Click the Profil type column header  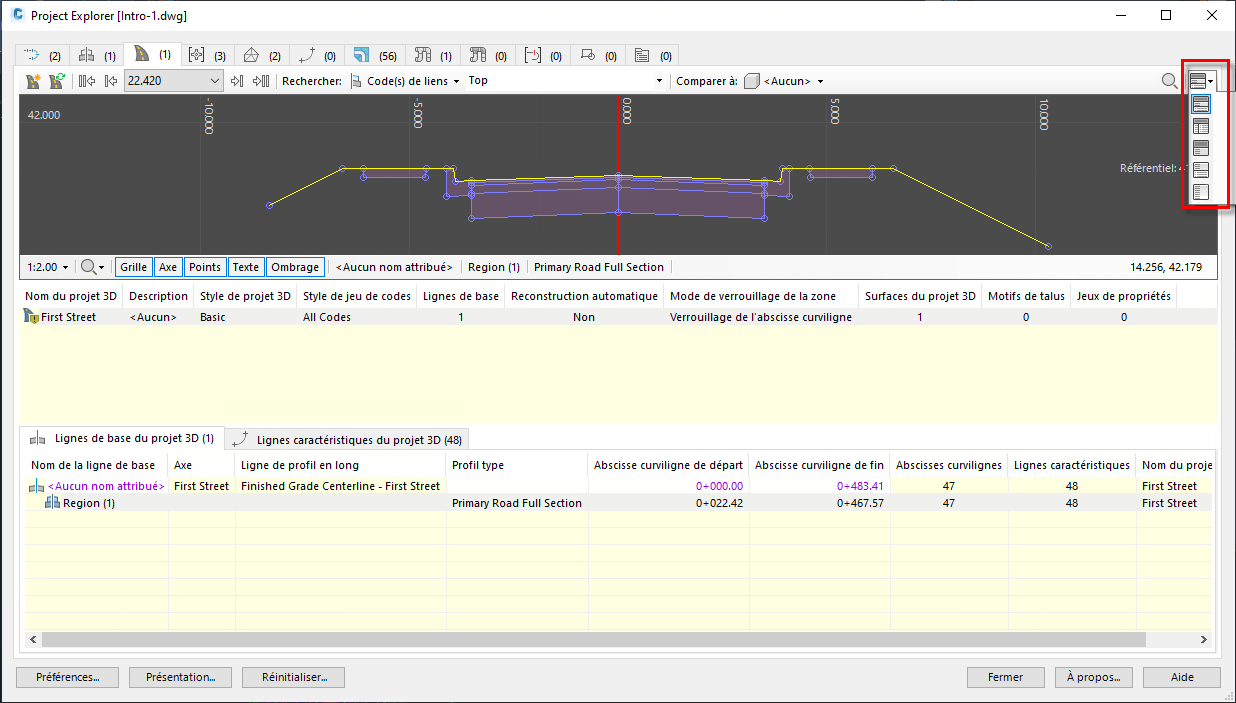[516, 465]
